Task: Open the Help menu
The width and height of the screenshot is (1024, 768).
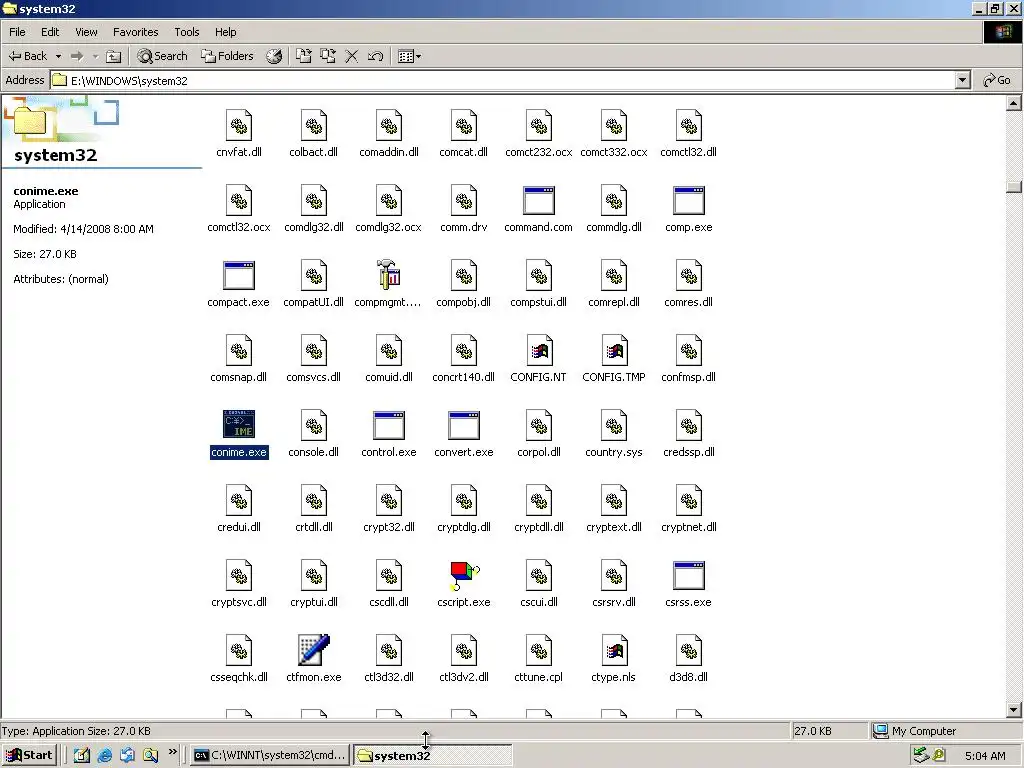Action: click(x=225, y=32)
